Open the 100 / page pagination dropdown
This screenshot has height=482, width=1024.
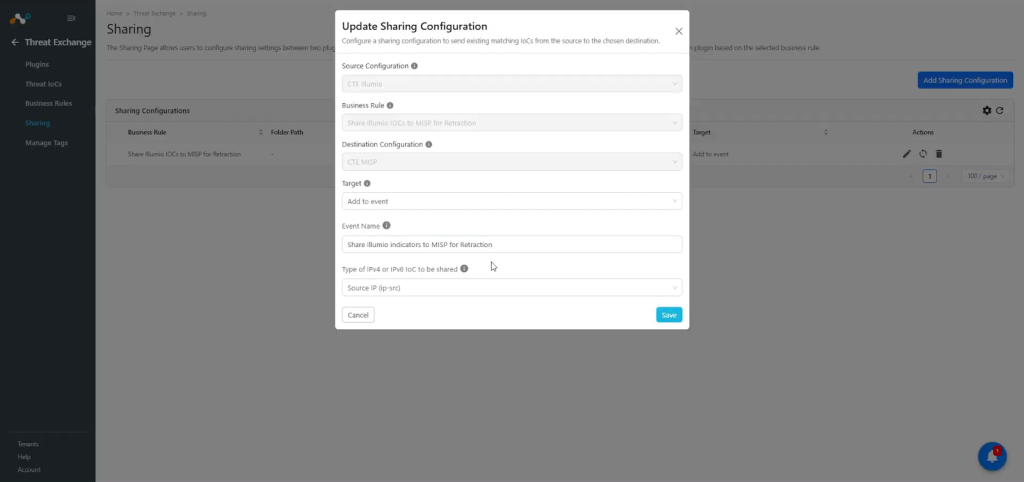tap(985, 176)
